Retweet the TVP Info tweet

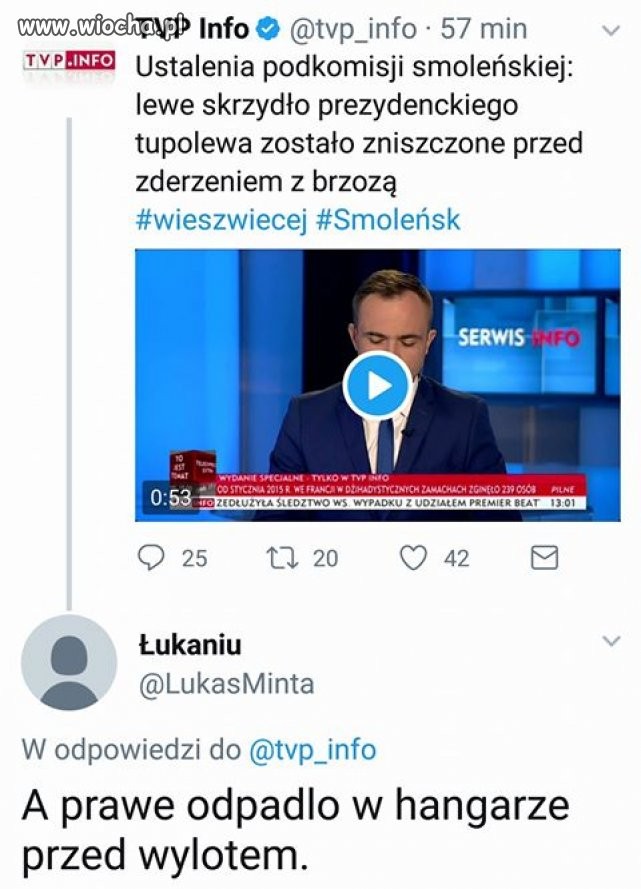[x=280, y=557]
